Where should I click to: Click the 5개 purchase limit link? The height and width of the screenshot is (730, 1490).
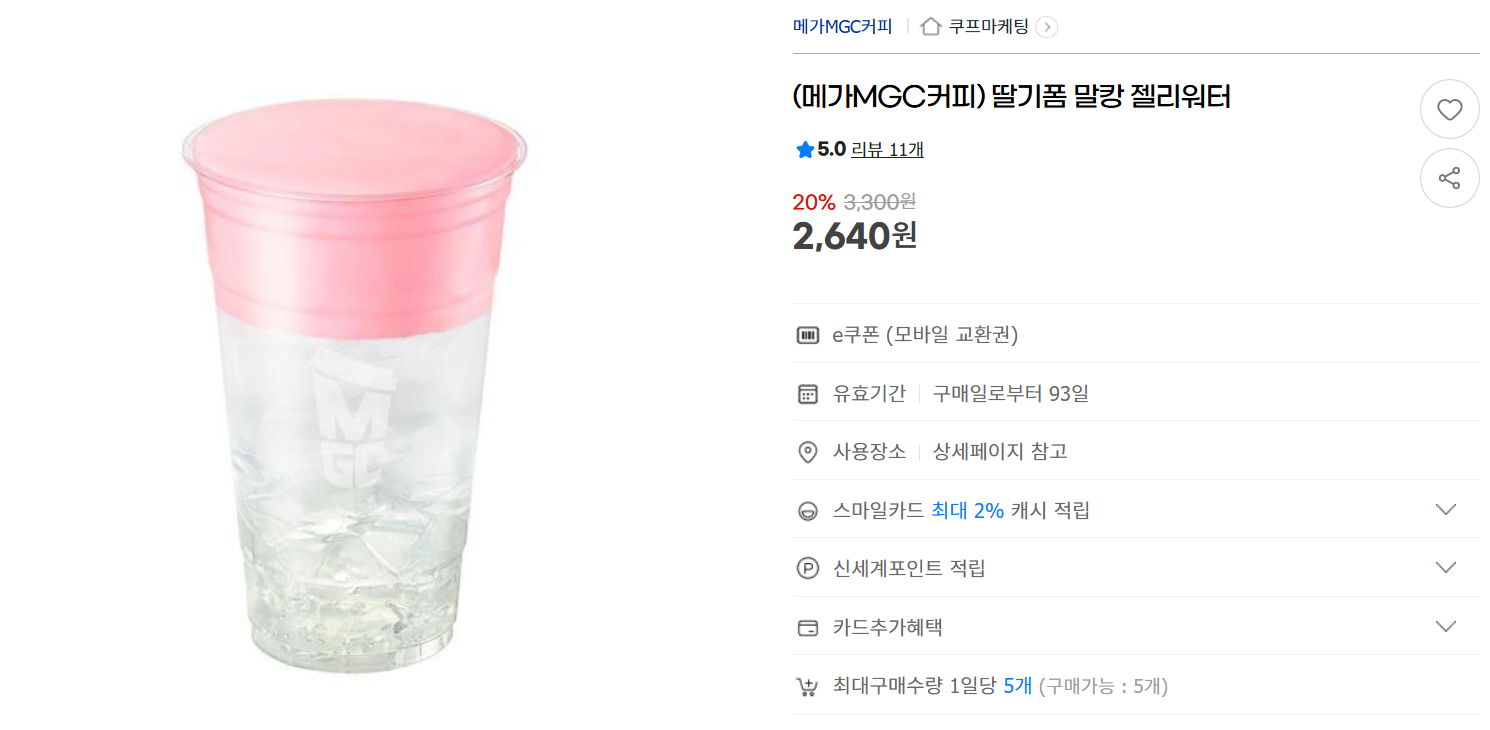[1017, 686]
